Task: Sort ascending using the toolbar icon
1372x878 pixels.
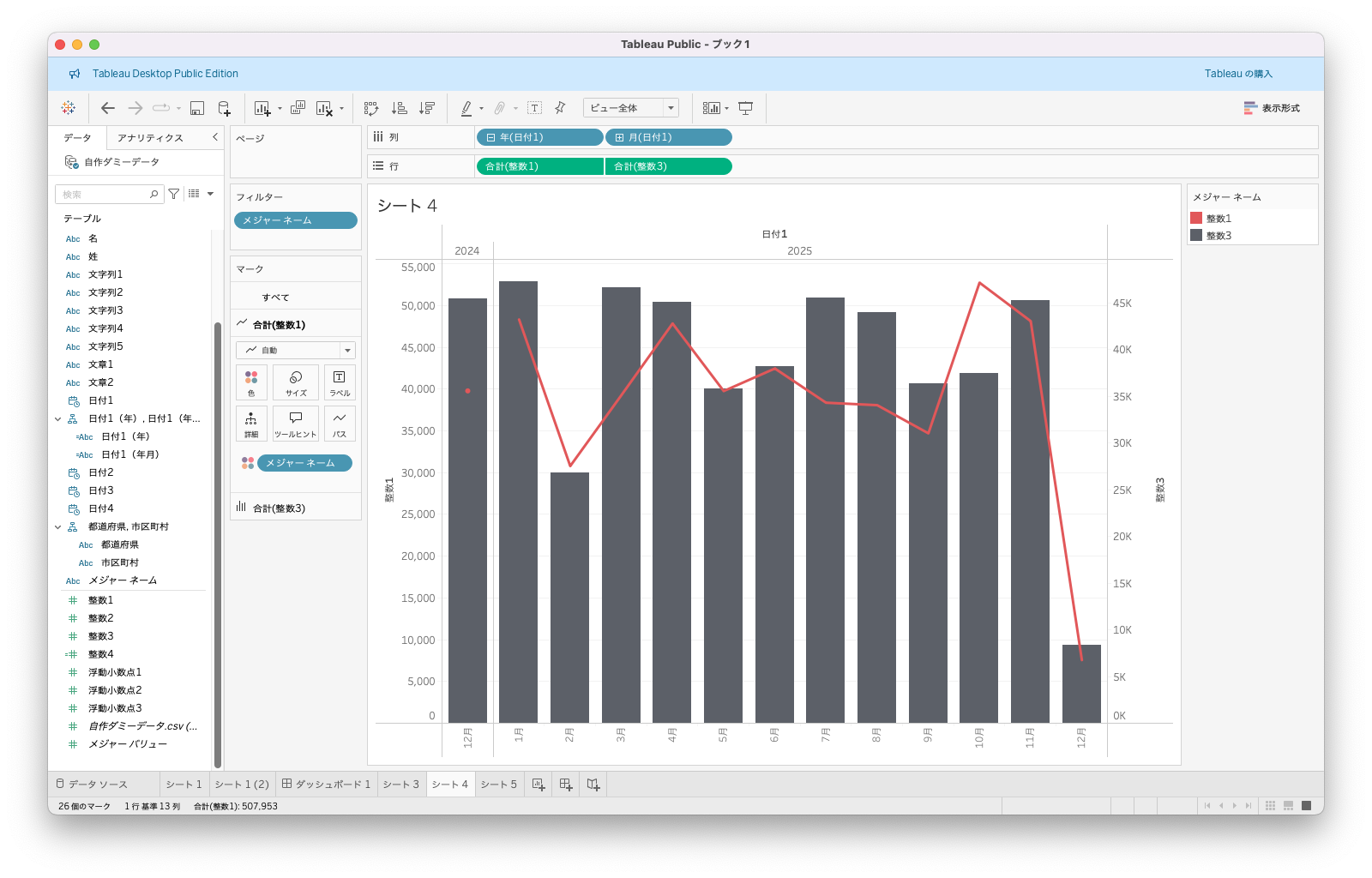Action: (400, 108)
